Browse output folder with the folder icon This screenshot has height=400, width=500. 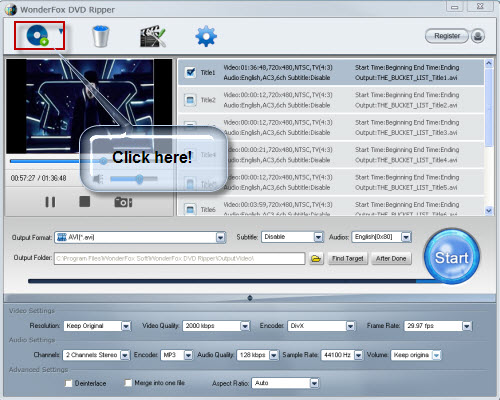click(316, 258)
